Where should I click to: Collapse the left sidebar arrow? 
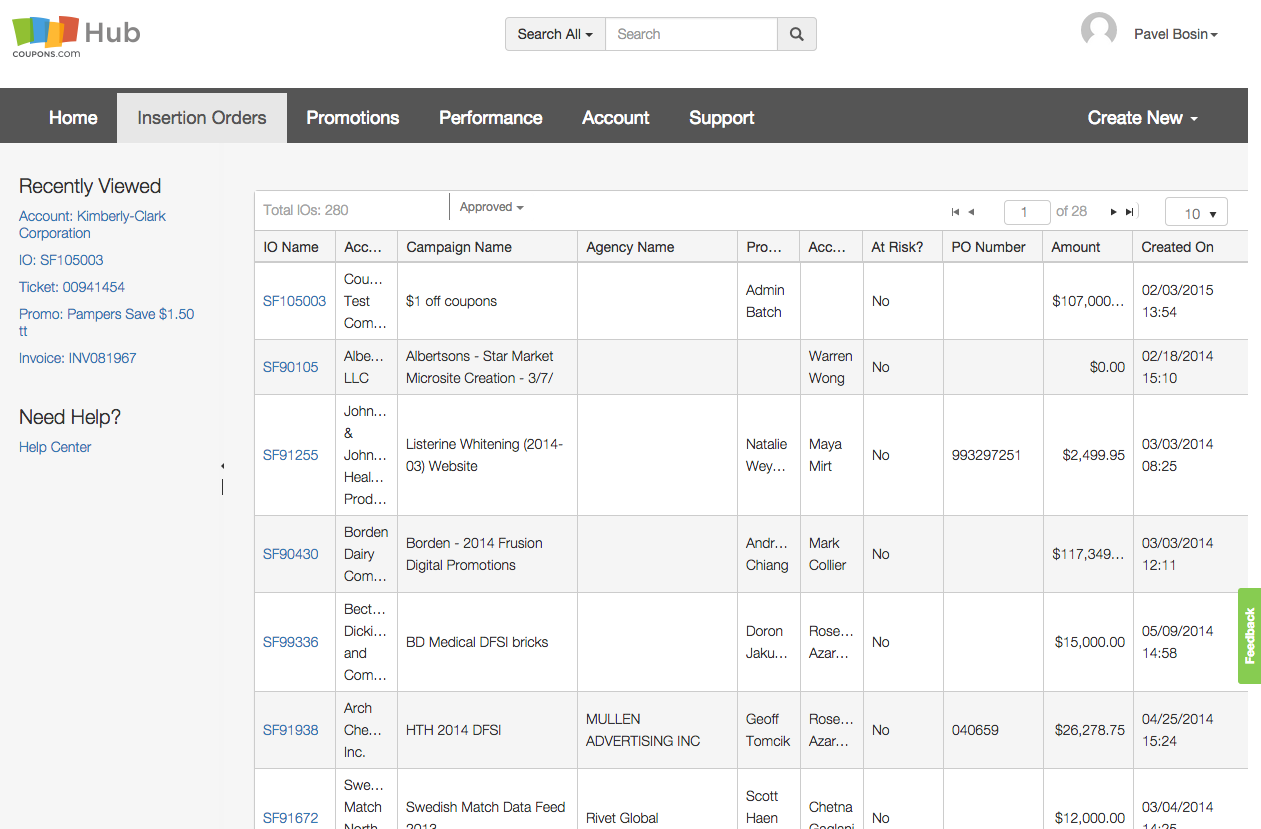222,466
